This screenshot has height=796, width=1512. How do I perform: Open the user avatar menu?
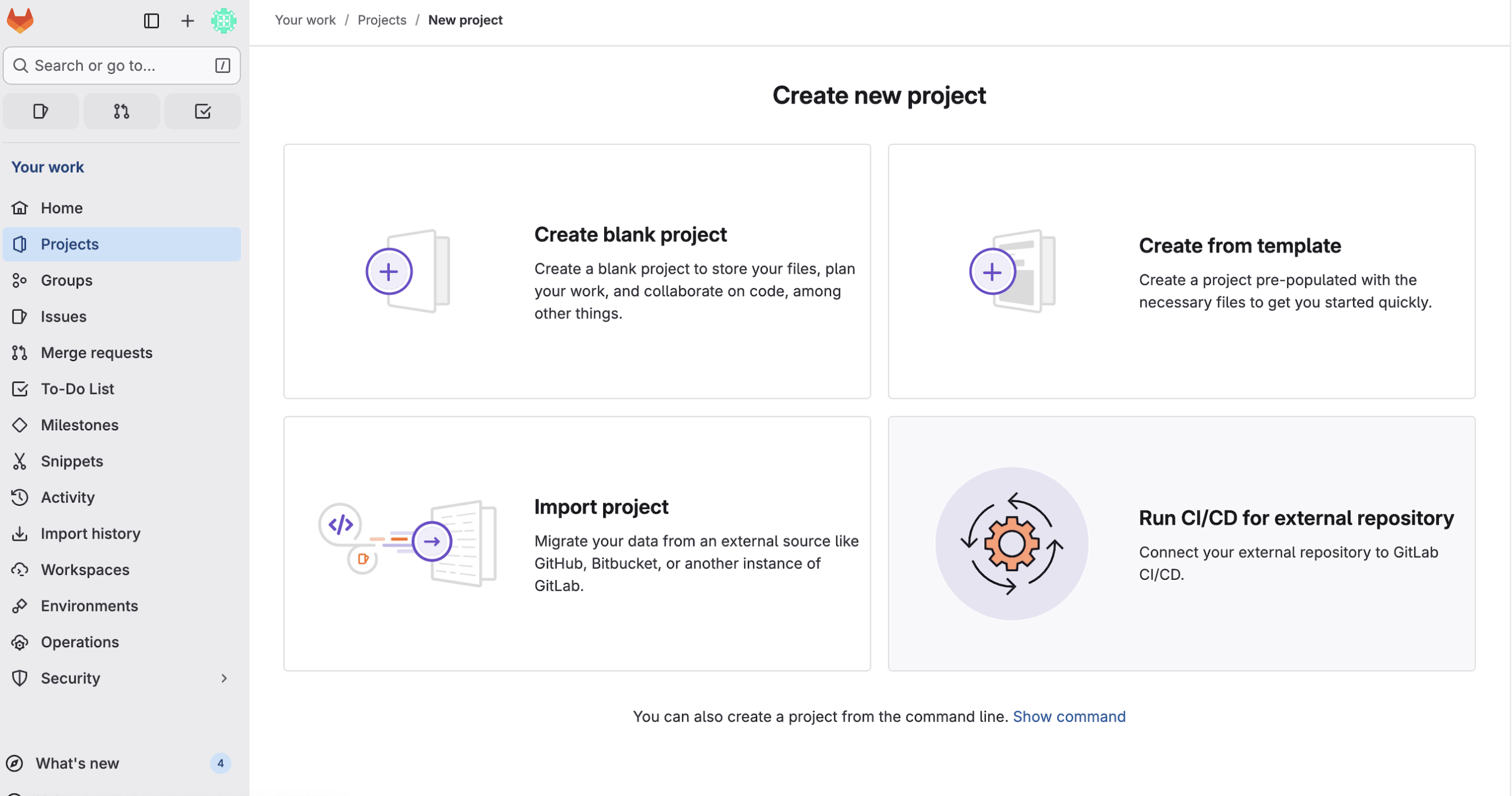point(223,21)
